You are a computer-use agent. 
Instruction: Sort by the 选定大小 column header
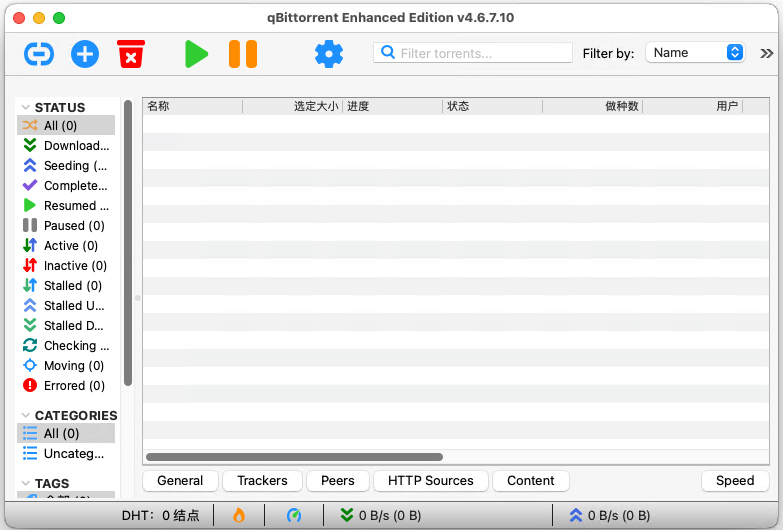(293, 106)
